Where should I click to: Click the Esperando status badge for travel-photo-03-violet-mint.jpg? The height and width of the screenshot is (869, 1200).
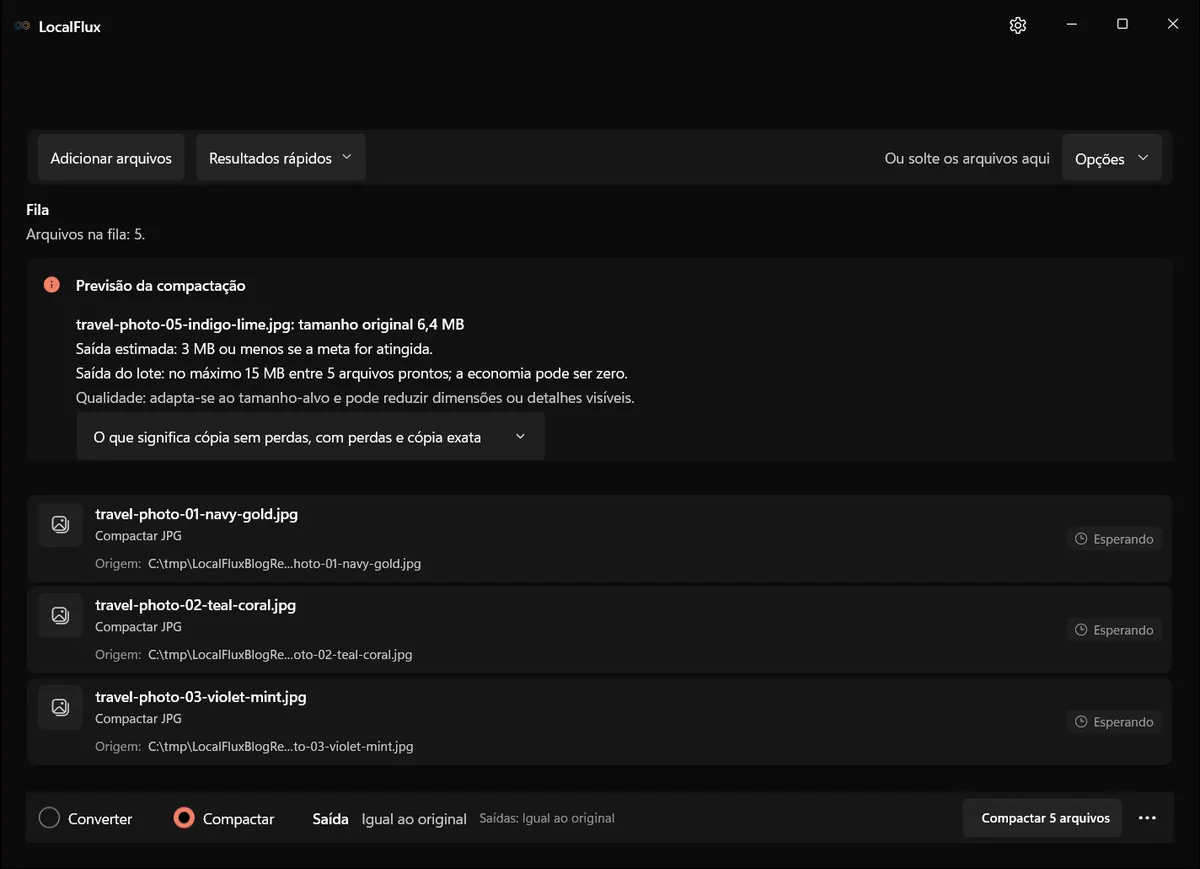1114,722
